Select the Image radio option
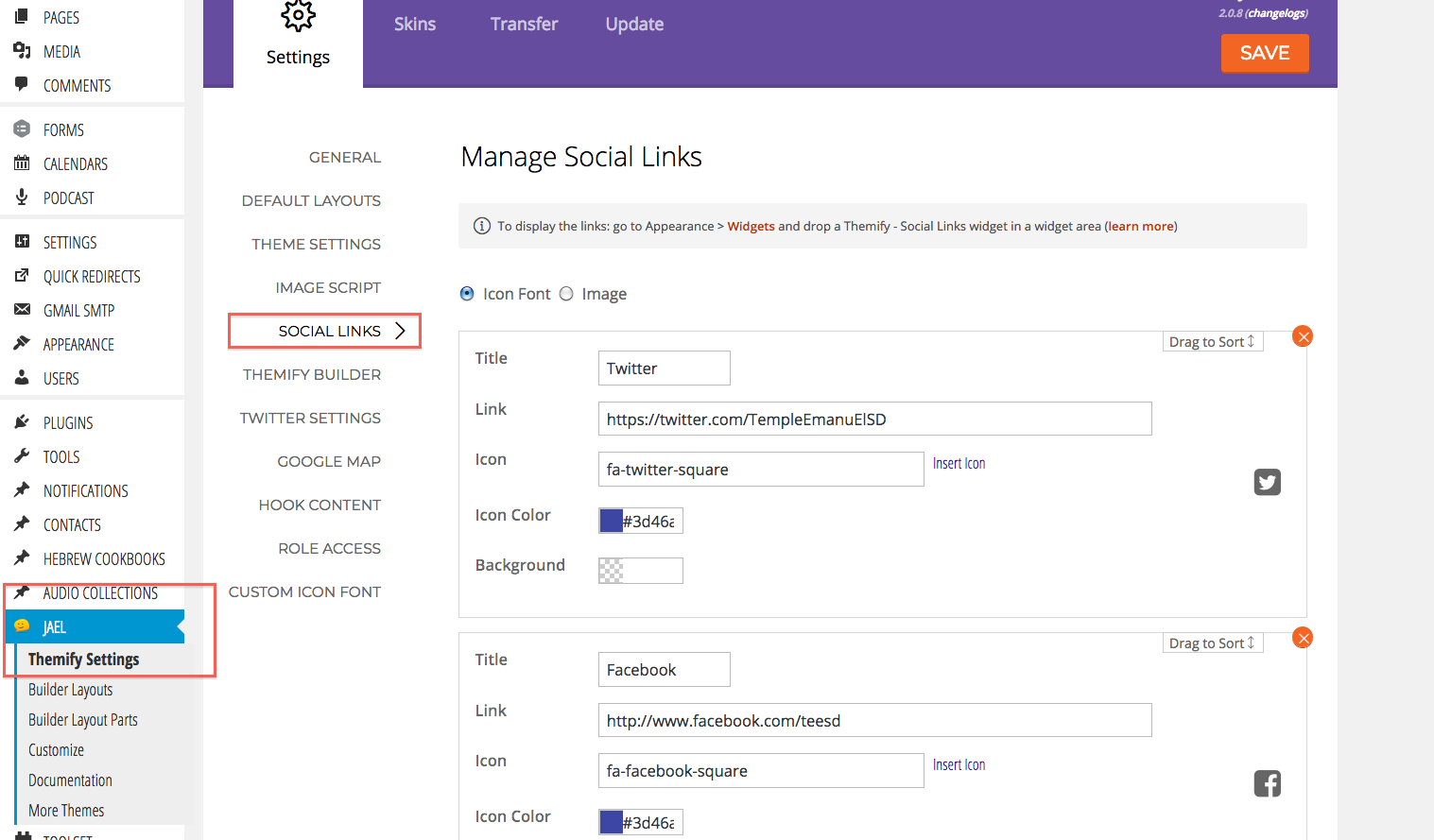Image resolution: width=1434 pixels, height=840 pixels. (566, 294)
